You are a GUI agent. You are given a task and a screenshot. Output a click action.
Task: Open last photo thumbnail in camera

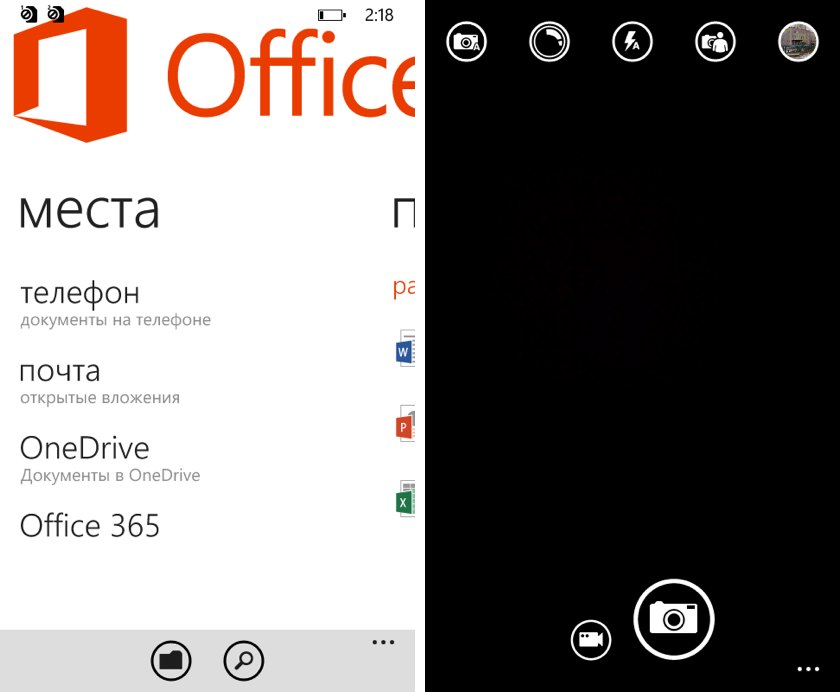coord(798,41)
